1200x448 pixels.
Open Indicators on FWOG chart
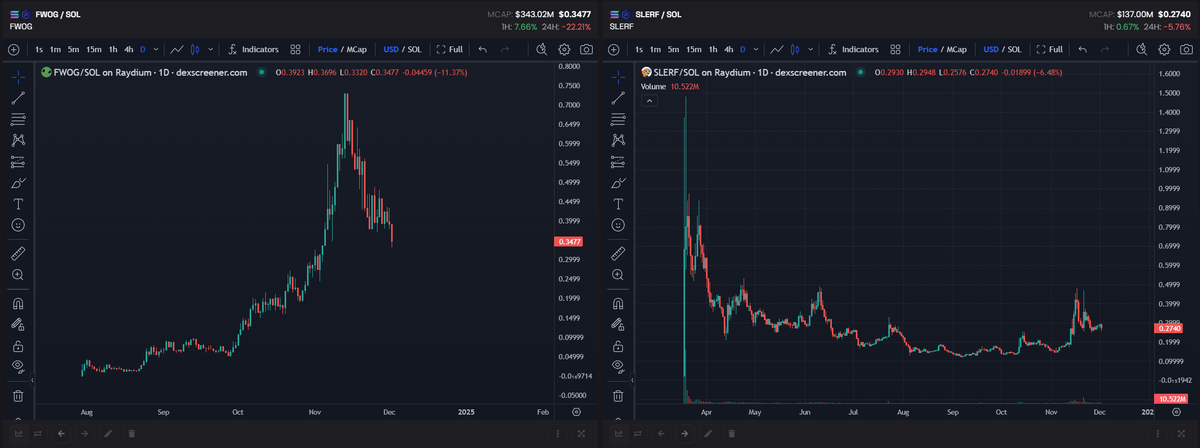point(253,49)
